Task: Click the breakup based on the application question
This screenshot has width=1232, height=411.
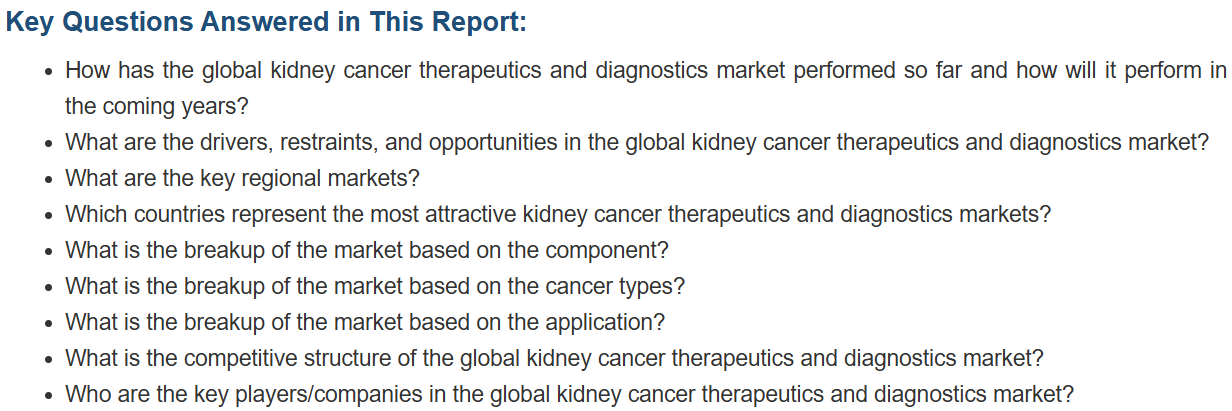Action: [x=365, y=322]
